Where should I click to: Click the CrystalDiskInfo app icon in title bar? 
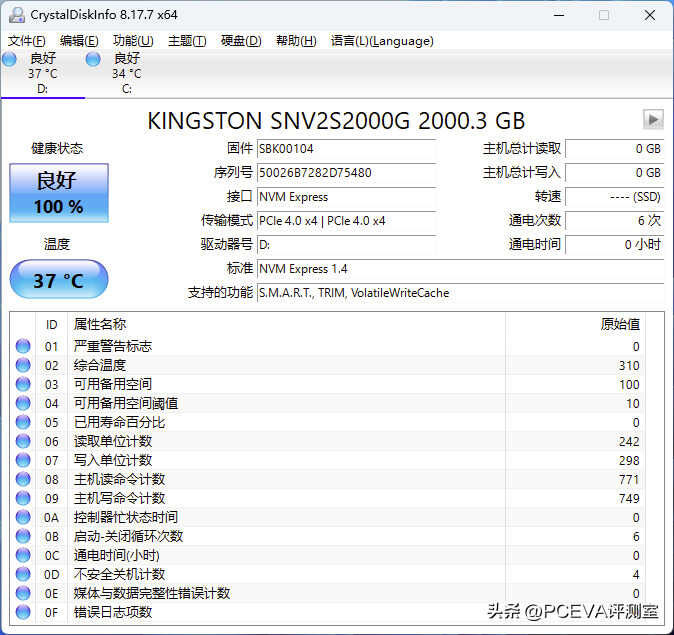coord(17,15)
